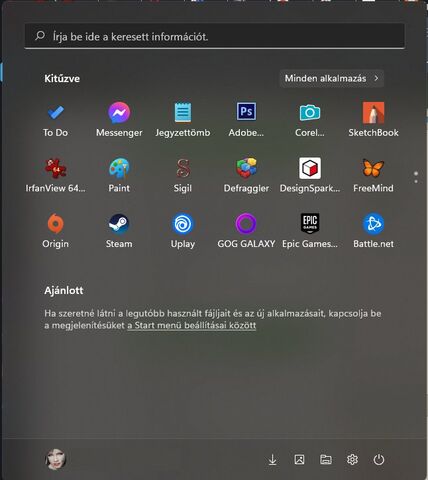Open the power options button

[379, 460]
